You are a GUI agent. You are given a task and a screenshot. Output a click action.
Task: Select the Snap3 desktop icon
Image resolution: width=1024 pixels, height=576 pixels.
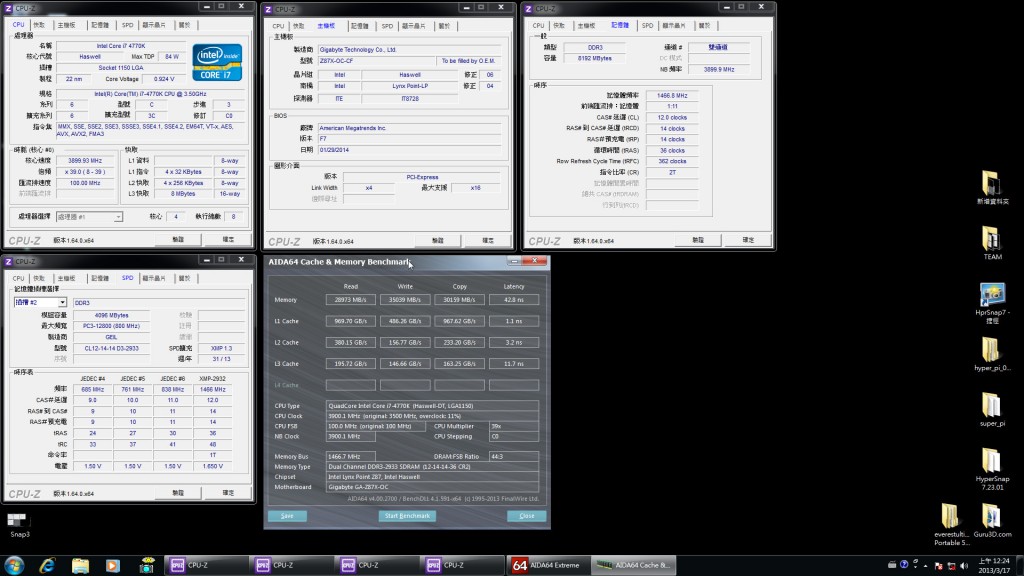click(19, 525)
